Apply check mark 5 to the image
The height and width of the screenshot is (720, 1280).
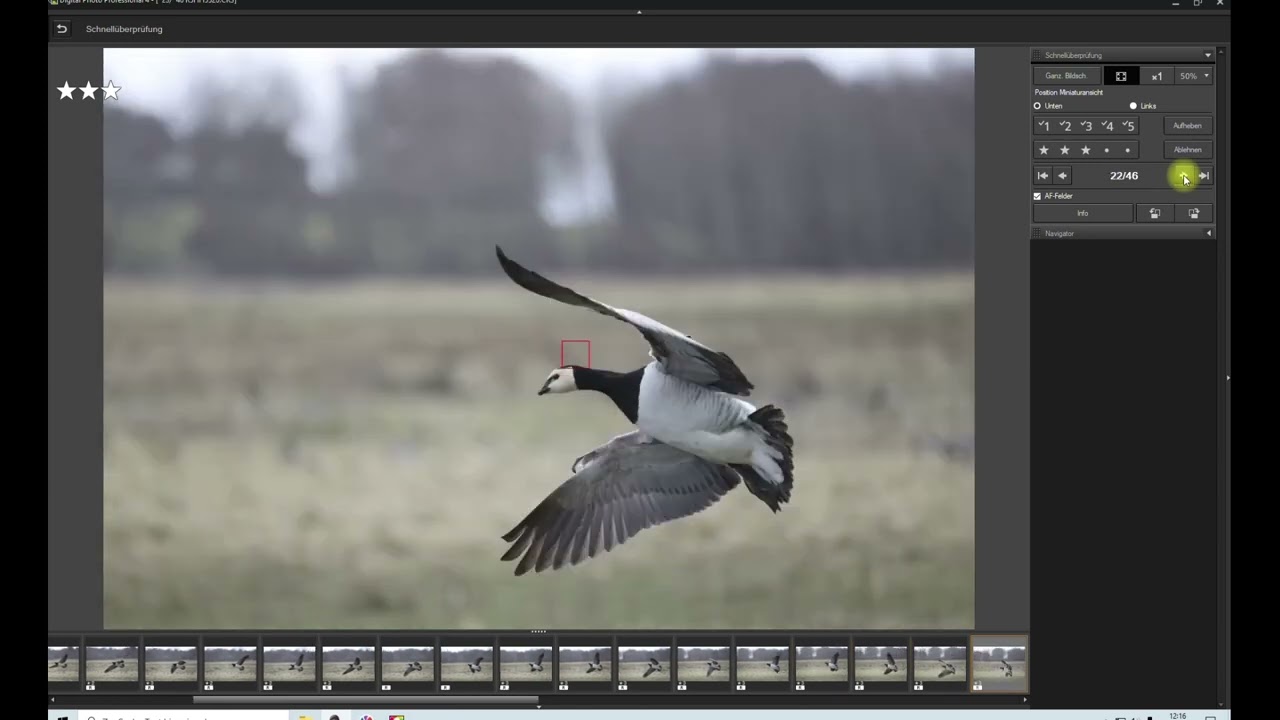pyautogui.click(x=1128, y=126)
